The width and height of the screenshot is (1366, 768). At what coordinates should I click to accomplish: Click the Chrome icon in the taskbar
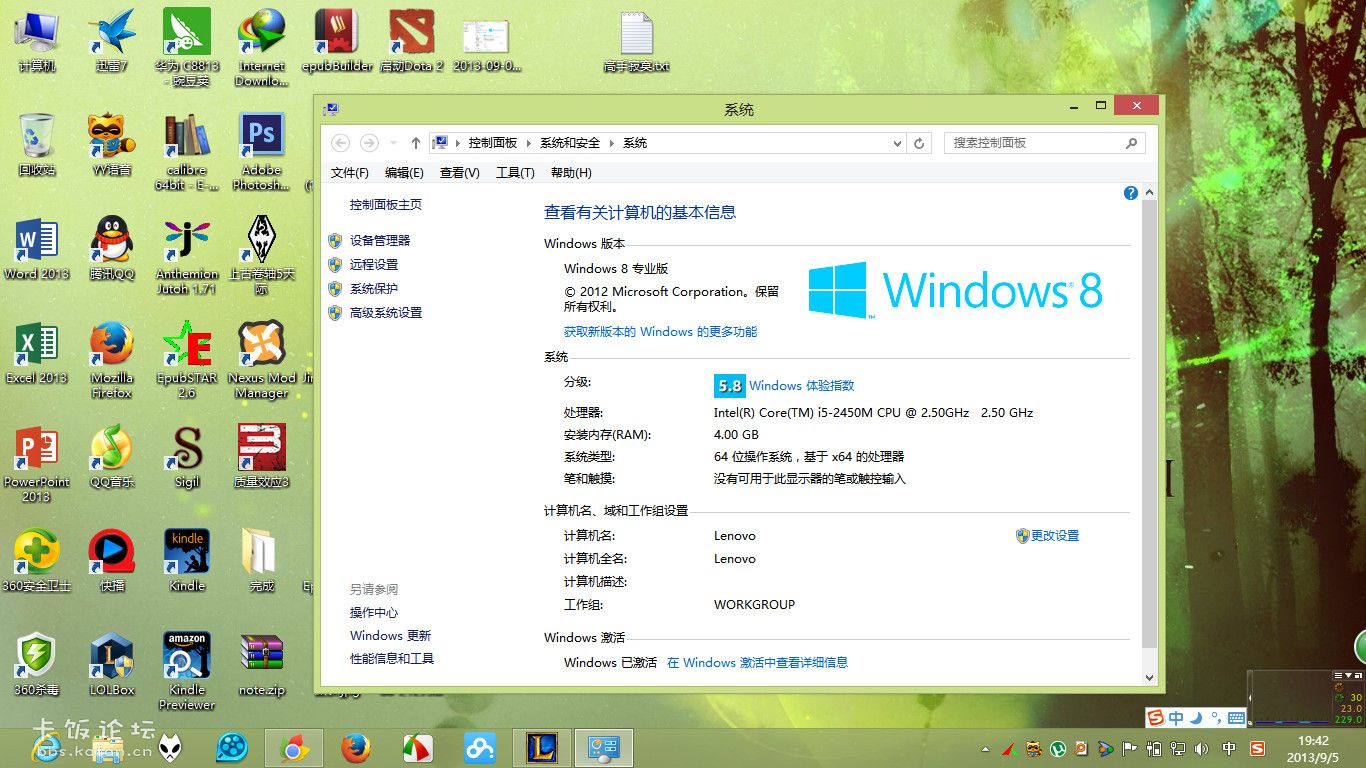[x=293, y=748]
